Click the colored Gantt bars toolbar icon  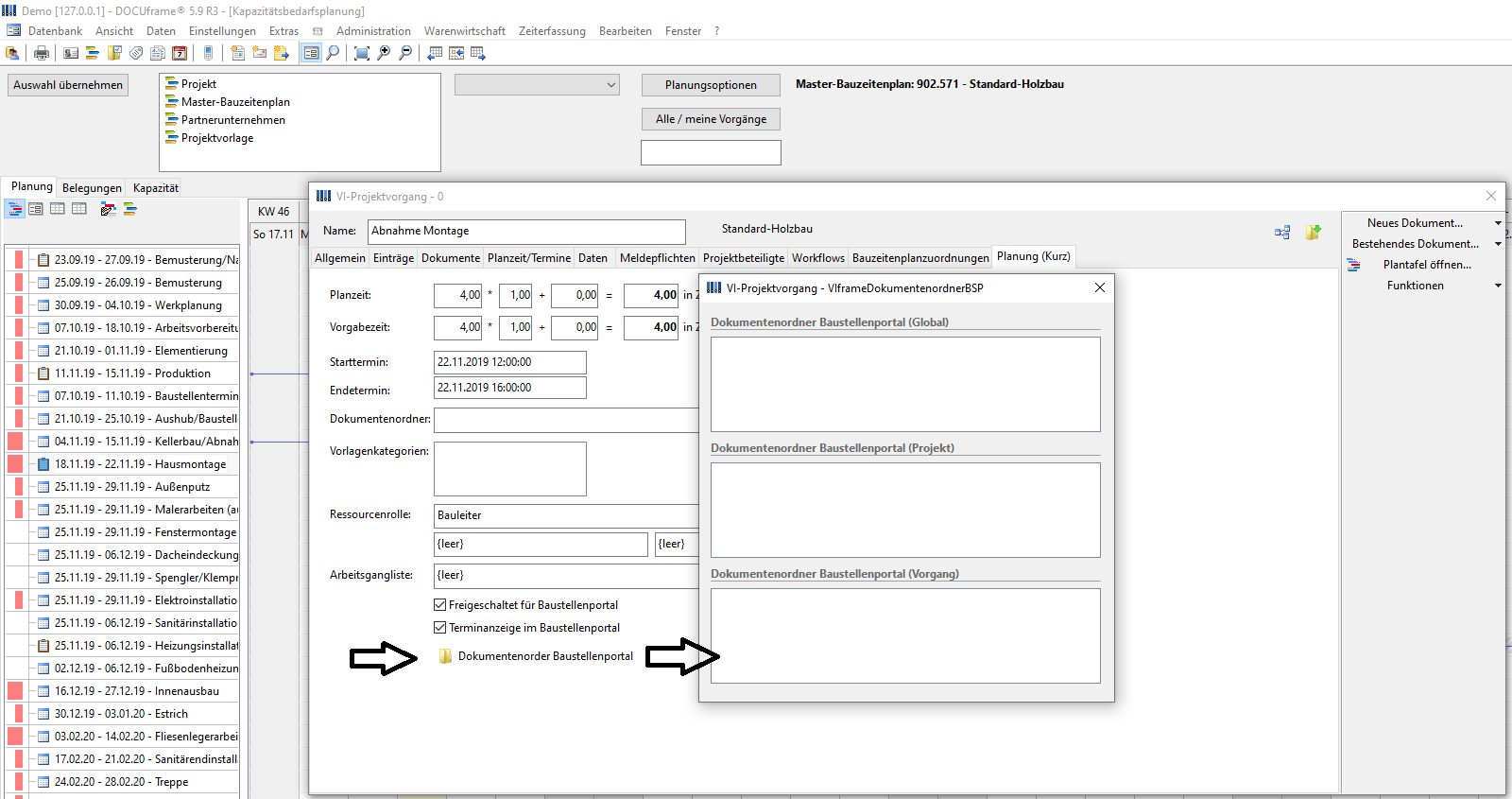click(93, 53)
